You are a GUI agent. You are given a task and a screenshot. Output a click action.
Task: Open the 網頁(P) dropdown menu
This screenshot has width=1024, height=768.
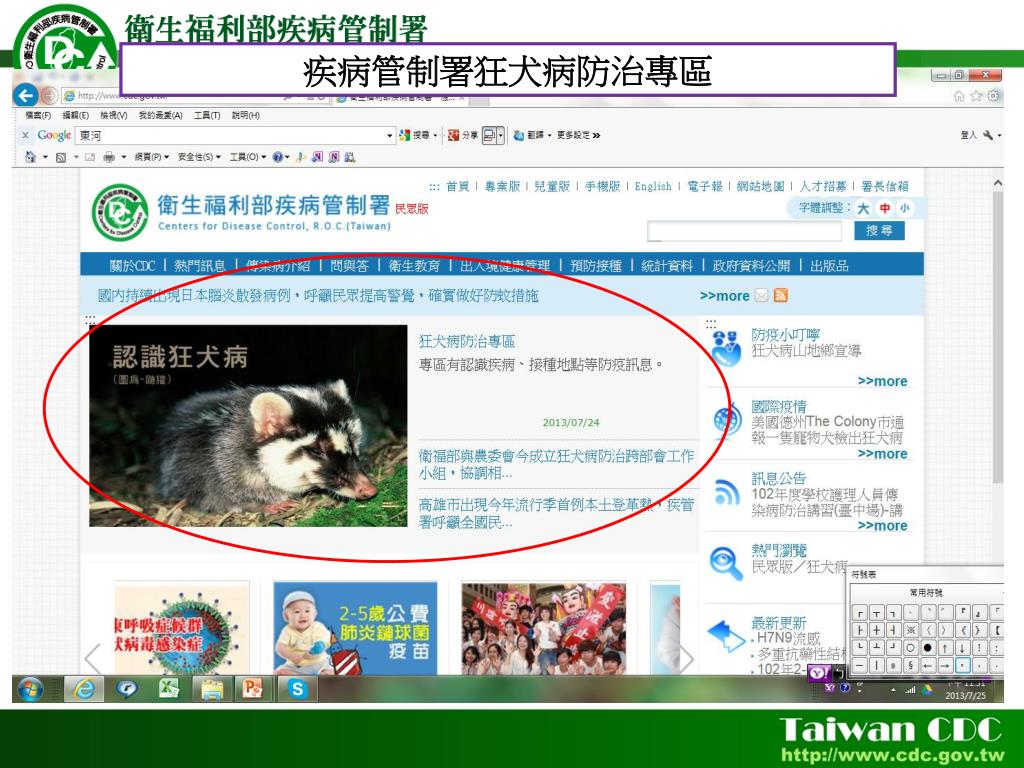click(x=152, y=157)
